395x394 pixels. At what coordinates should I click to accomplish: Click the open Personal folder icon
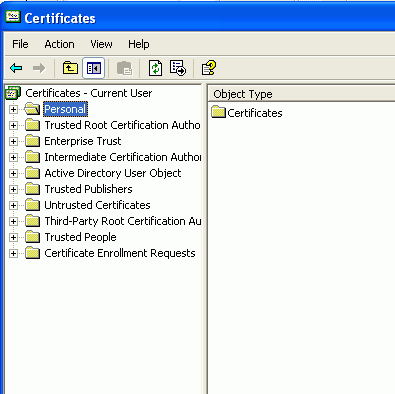click(x=32, y=109)
